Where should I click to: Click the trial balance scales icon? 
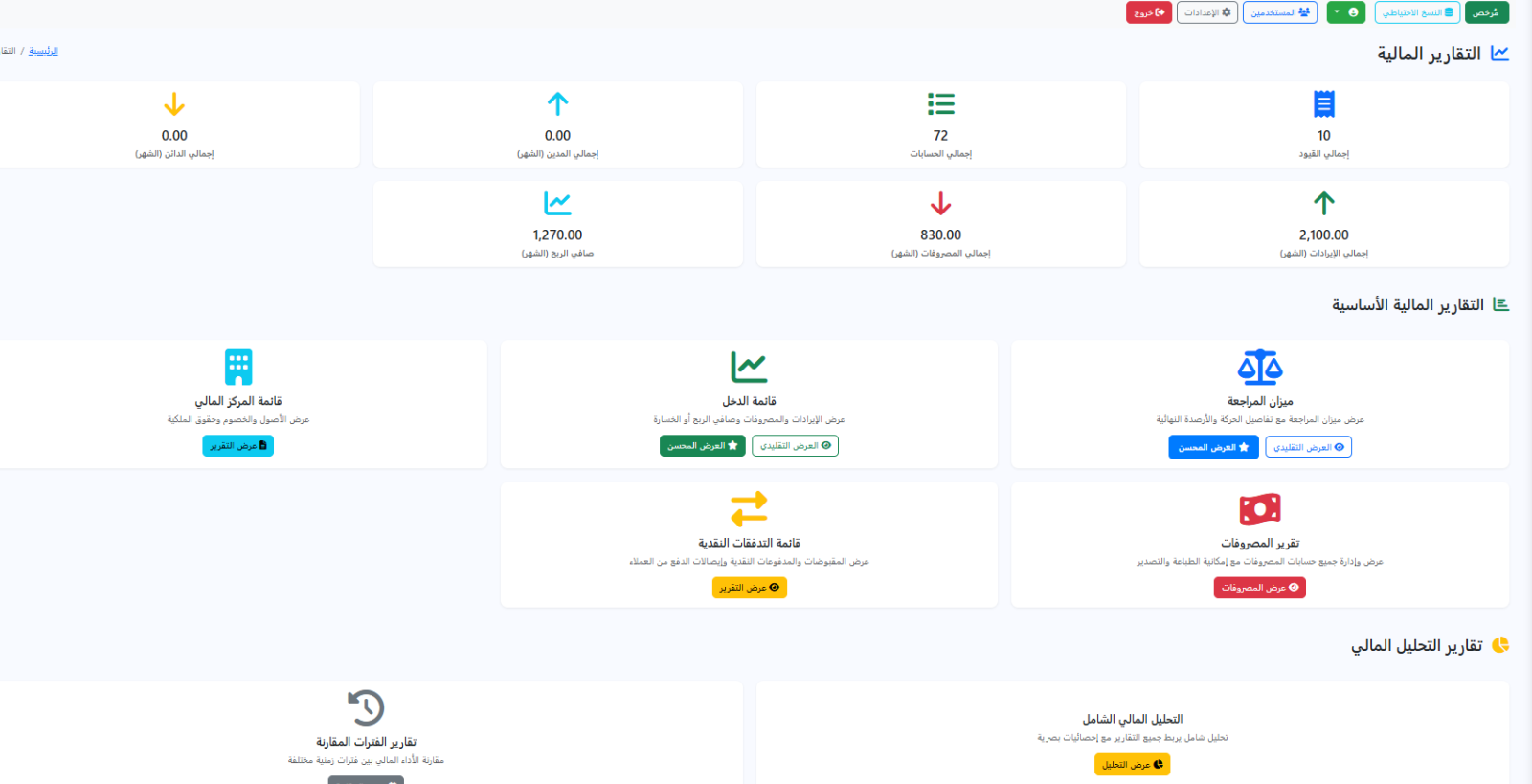click(1260, 367)
